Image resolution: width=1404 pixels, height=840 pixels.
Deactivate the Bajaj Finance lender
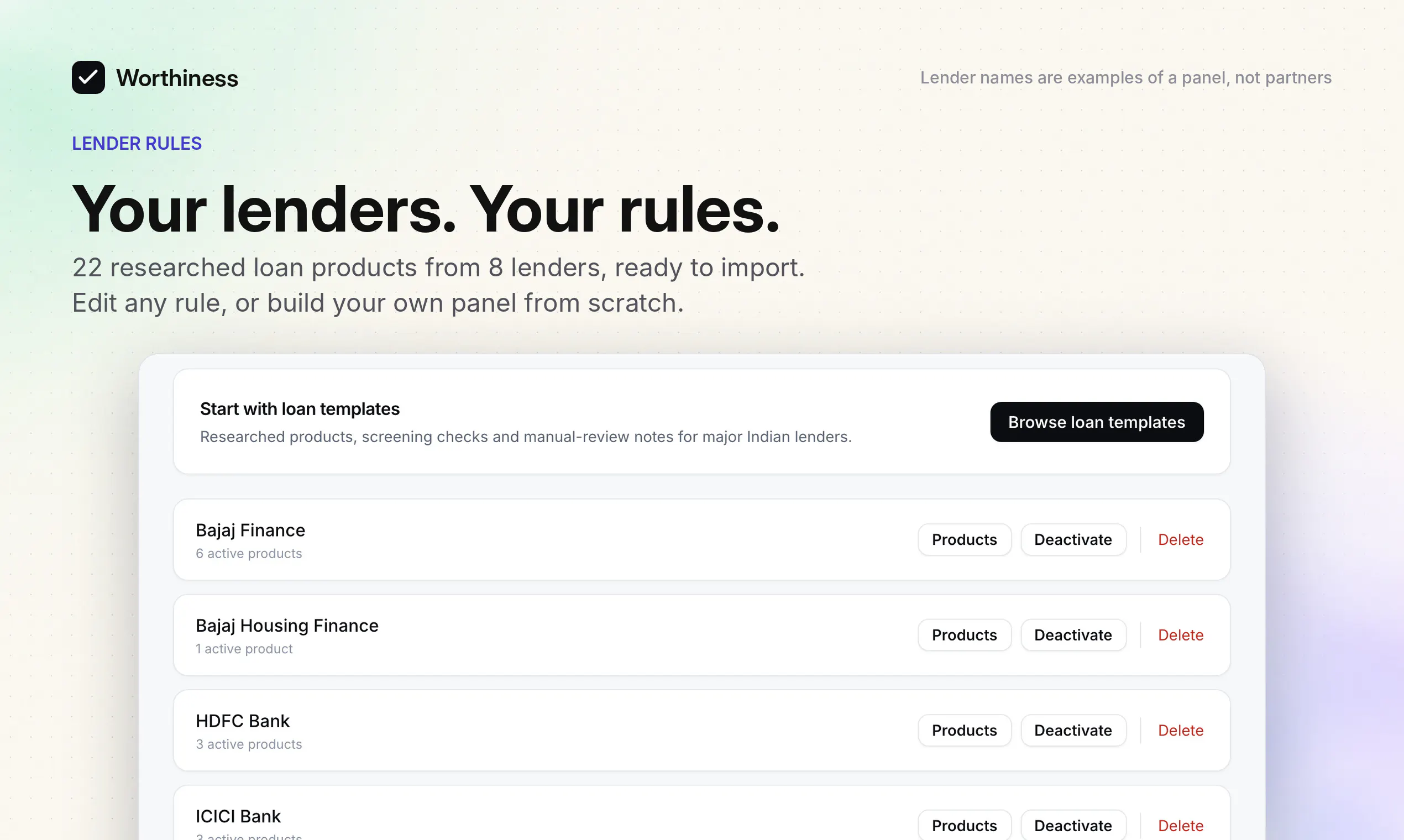(1072, 539)
